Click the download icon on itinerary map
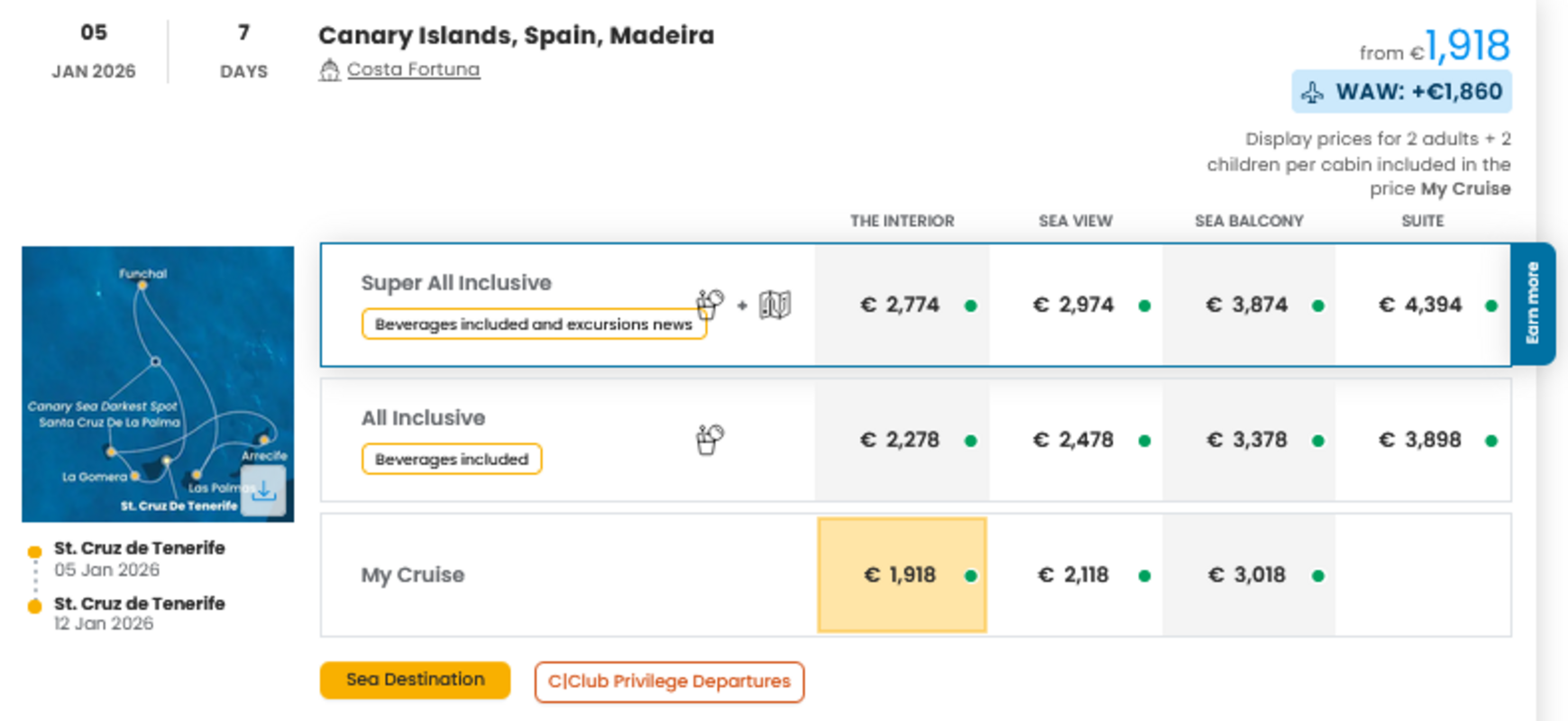This screenshot has width=1568, height=721. pos(264,491)
